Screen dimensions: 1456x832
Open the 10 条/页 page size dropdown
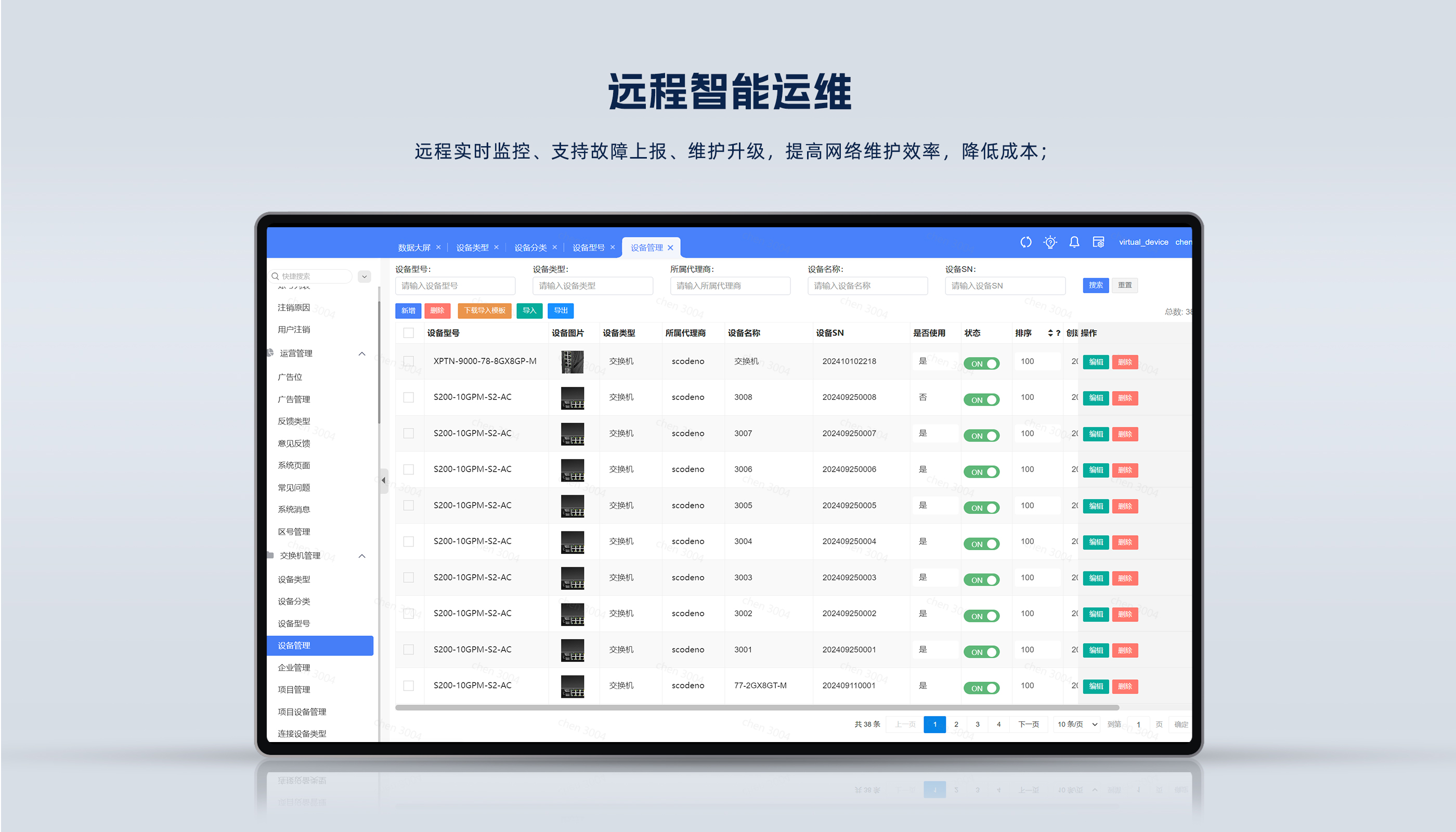tap(1077, 724)
